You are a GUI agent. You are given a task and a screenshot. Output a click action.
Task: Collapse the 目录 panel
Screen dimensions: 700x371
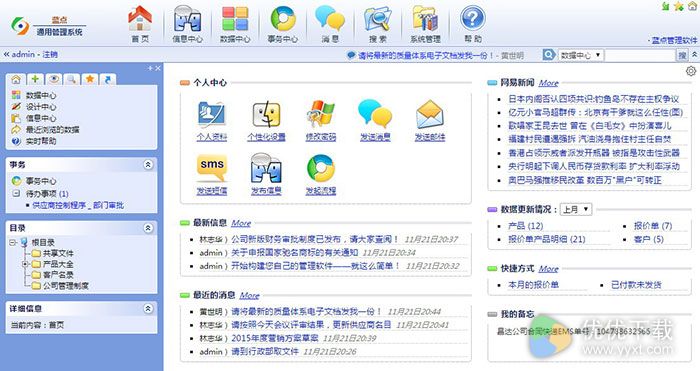(x=148, y=228)
